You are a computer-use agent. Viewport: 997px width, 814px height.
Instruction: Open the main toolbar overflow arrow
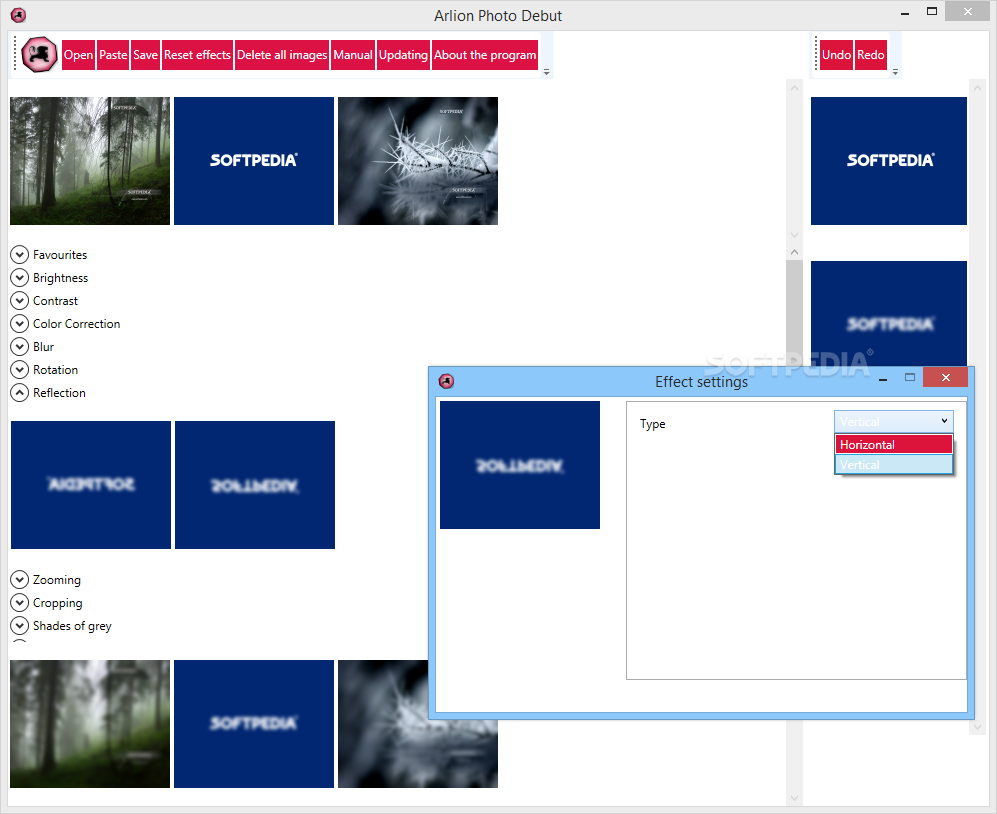[546, 72]
